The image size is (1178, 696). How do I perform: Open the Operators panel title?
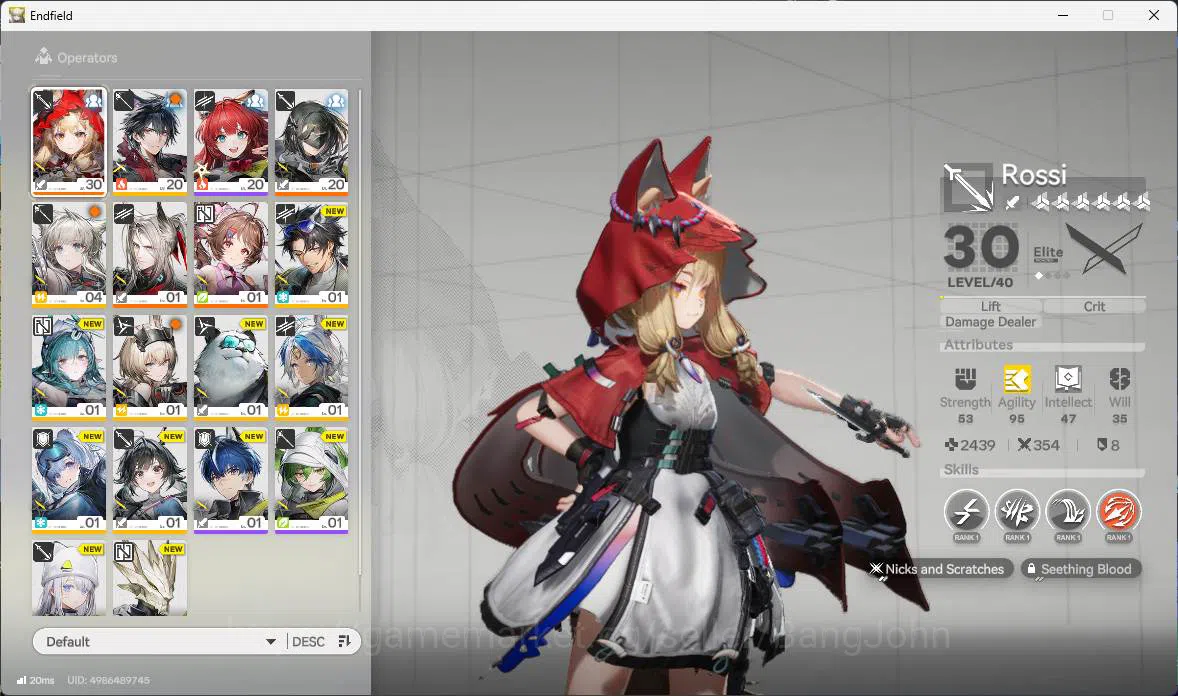click(87, 58)
